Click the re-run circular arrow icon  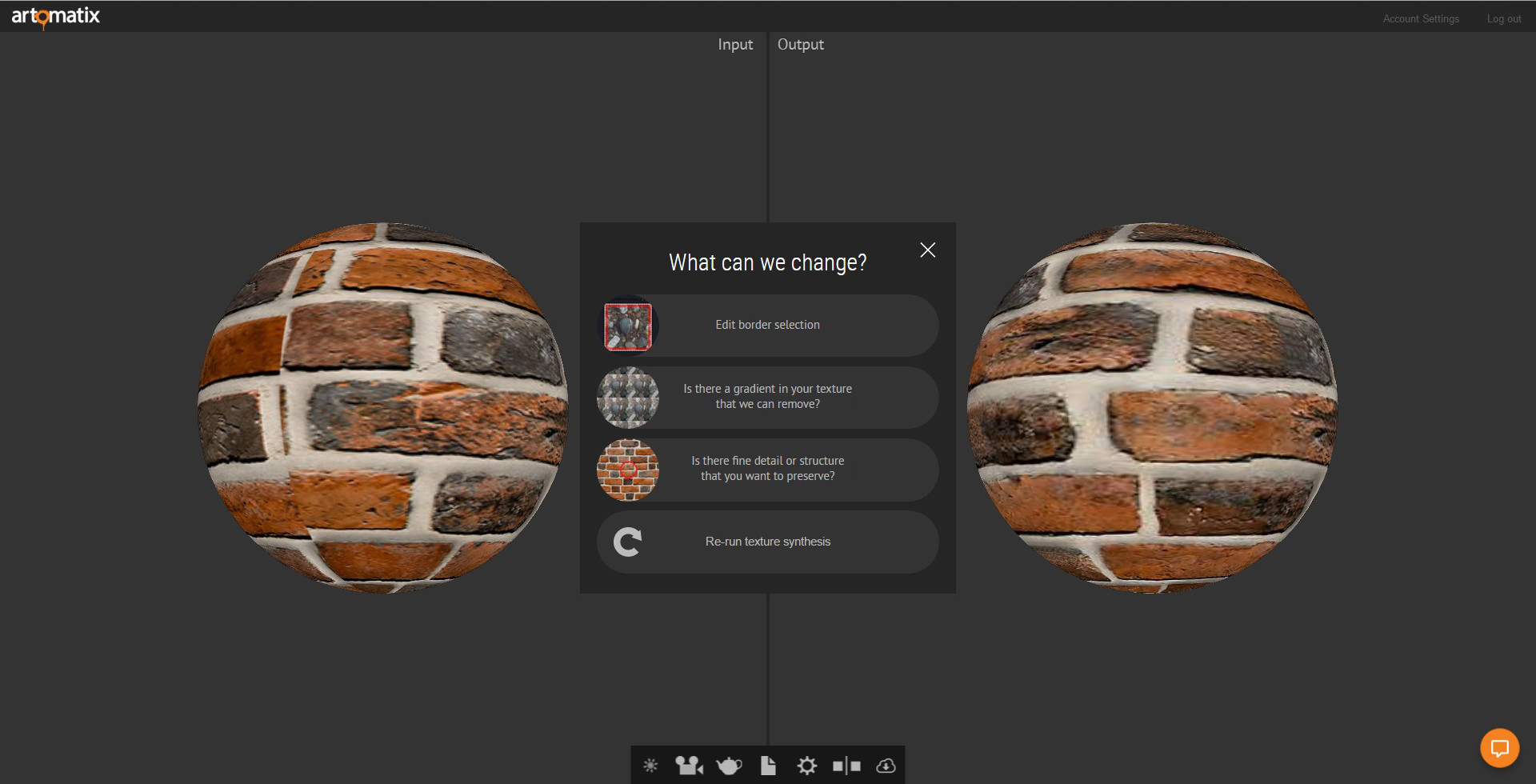[x=628, y=542]
